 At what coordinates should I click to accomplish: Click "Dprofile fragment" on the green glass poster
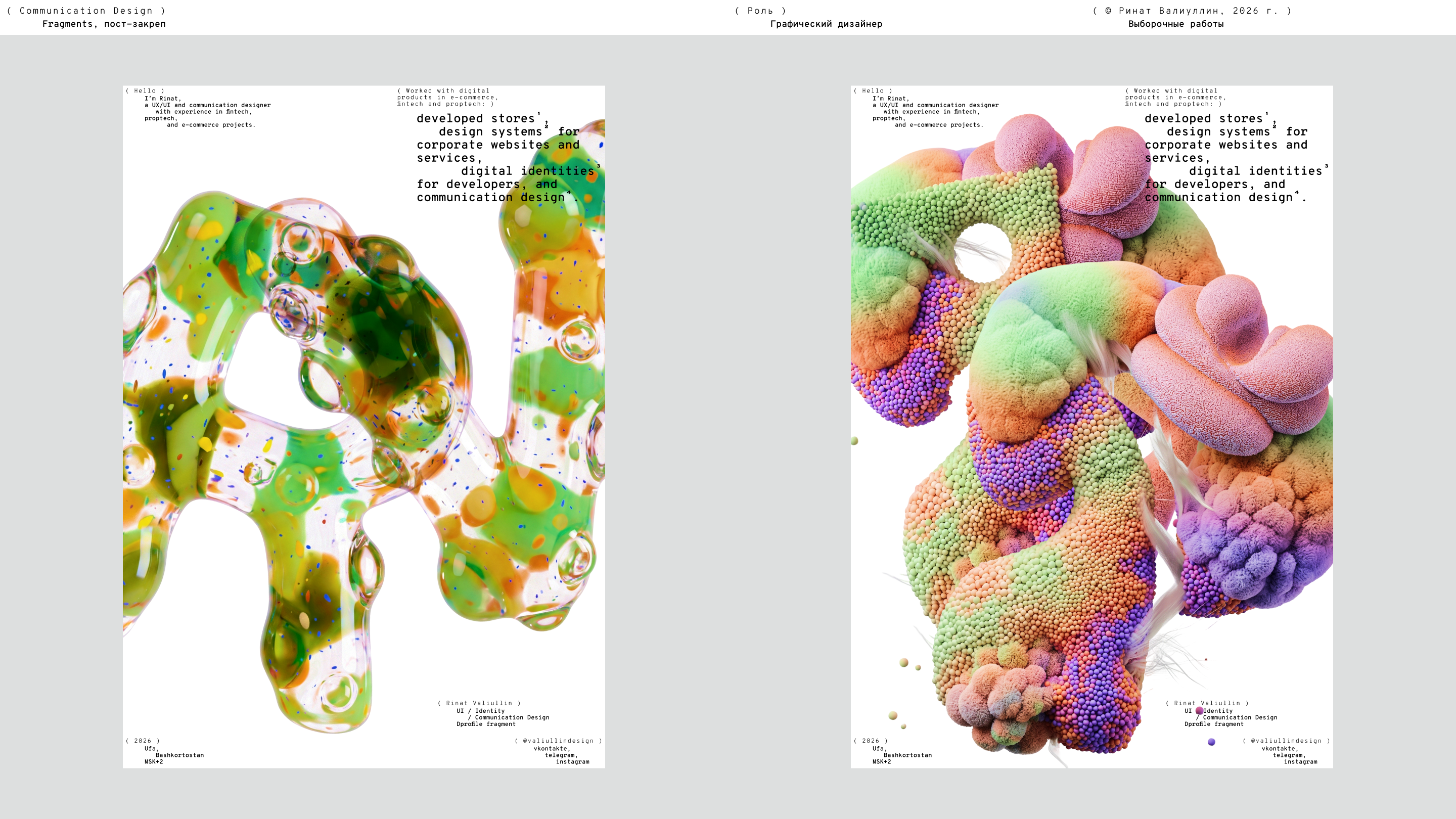(x=486, y=724)
